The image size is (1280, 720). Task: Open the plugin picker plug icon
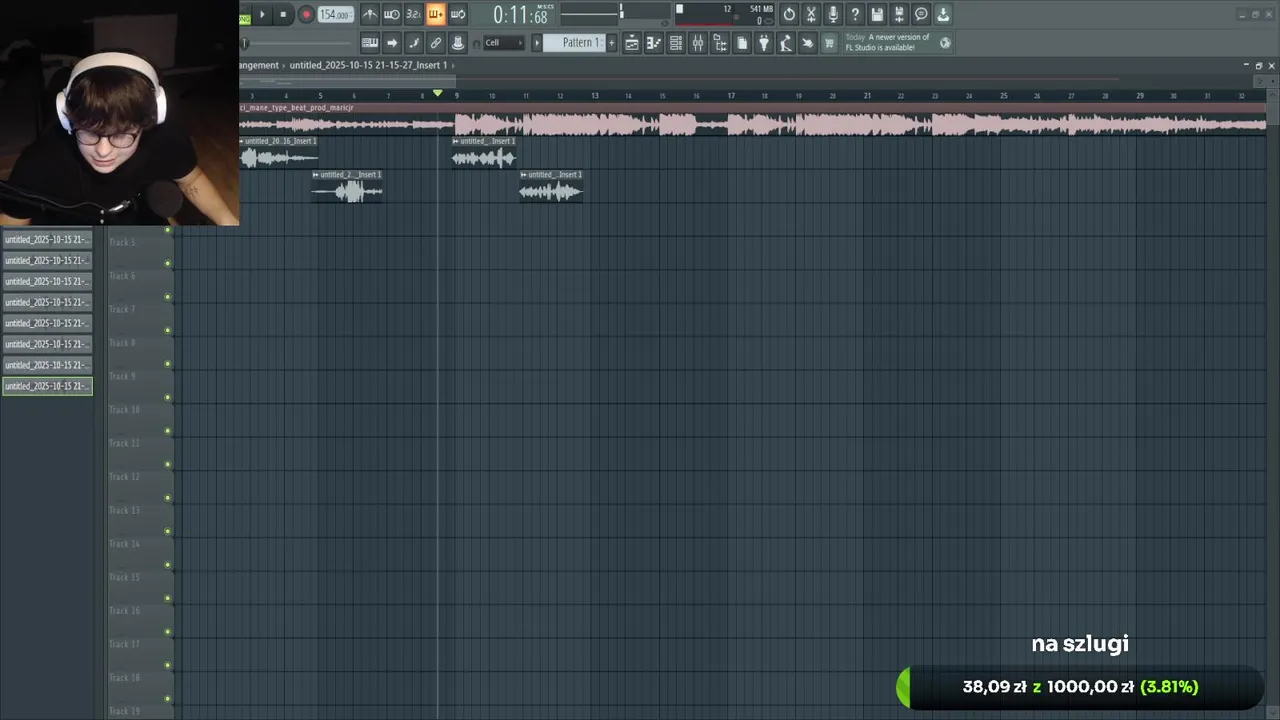click(764, 43)
